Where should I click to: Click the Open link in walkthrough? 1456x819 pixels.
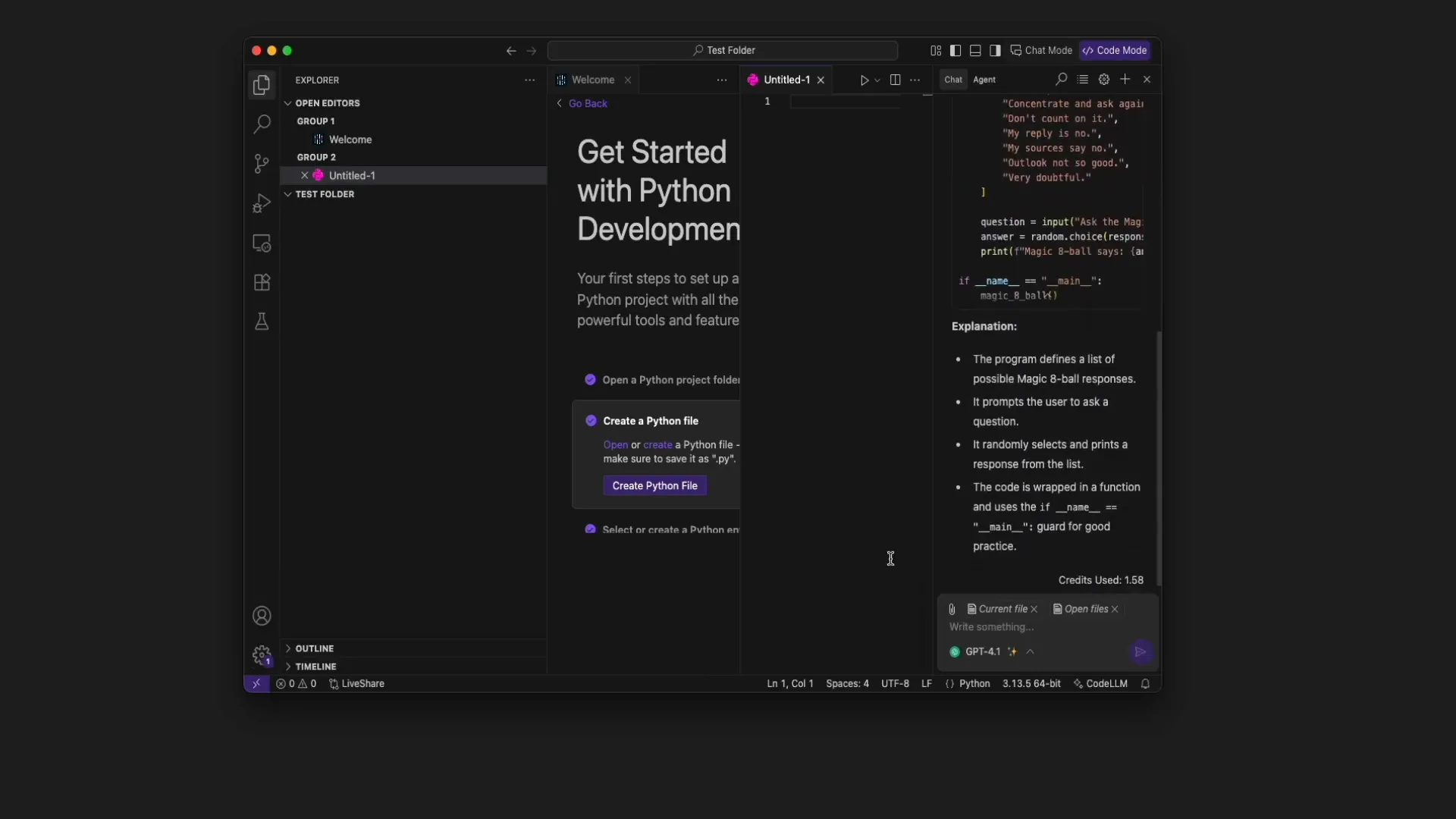coord(615,445)
